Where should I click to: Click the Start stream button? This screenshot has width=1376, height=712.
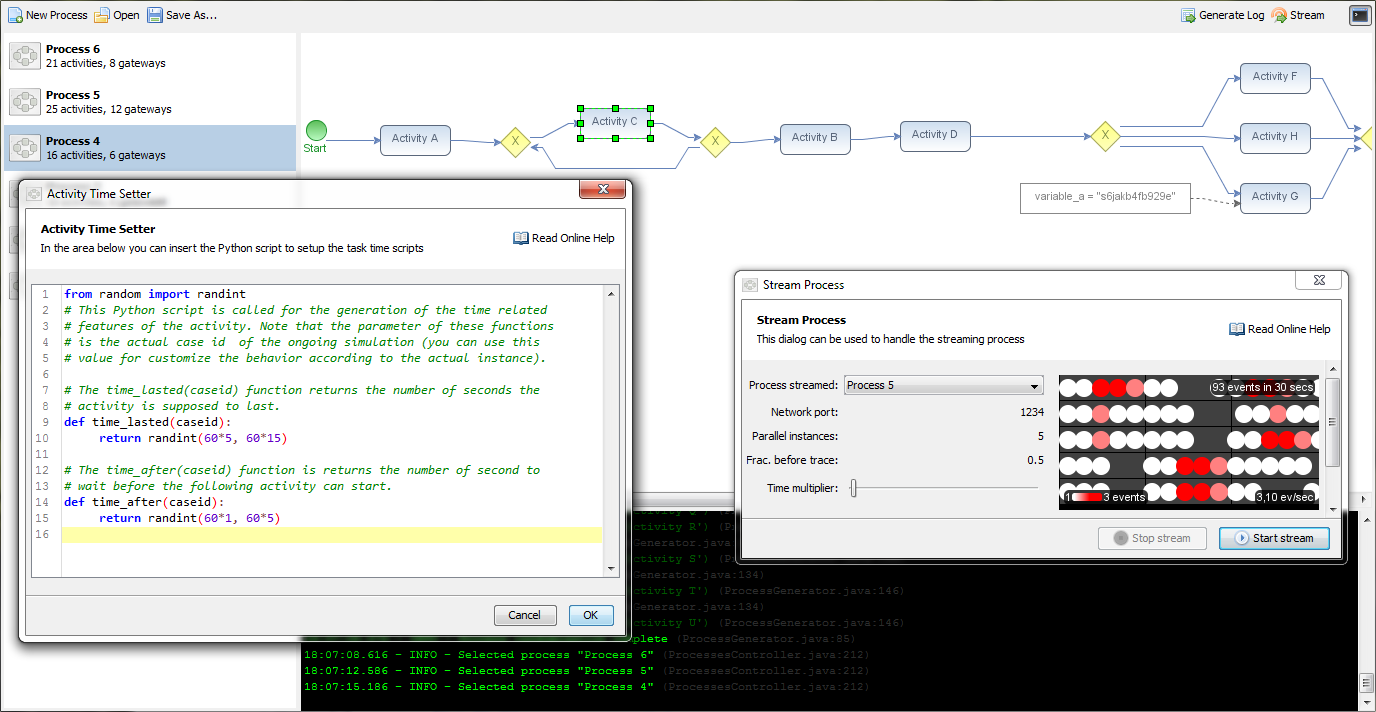click(x=1273, y=538)
